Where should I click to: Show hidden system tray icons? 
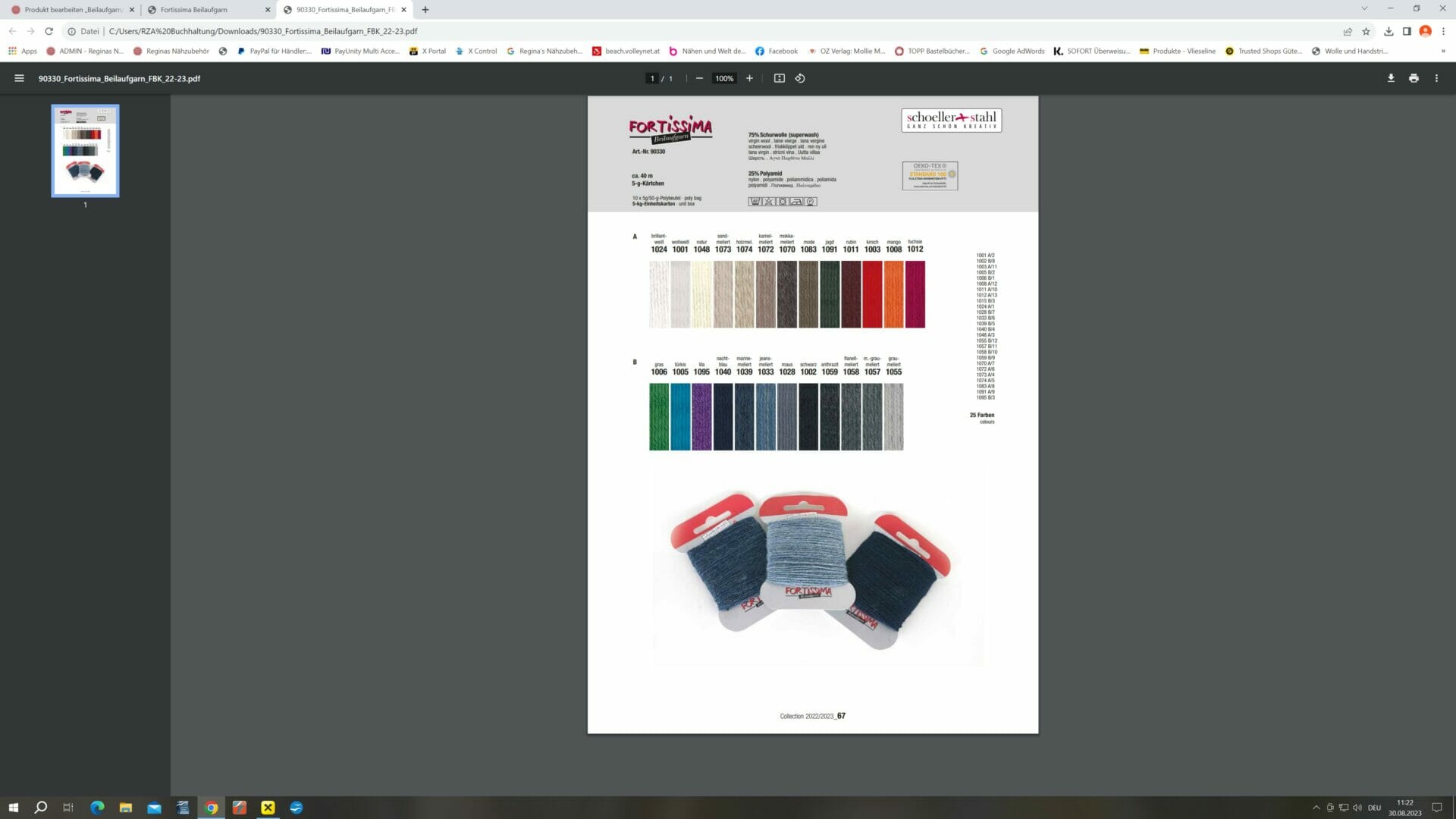click(1316, 808)
